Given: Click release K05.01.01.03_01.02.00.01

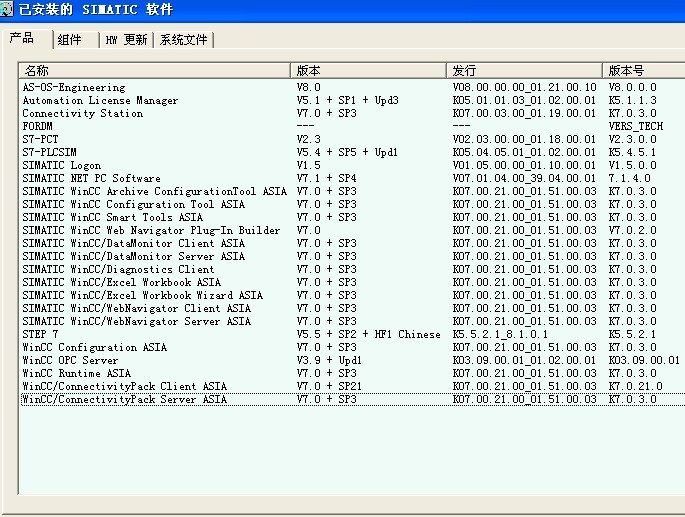Looking at the screenshot, I should tap(525, 101).
